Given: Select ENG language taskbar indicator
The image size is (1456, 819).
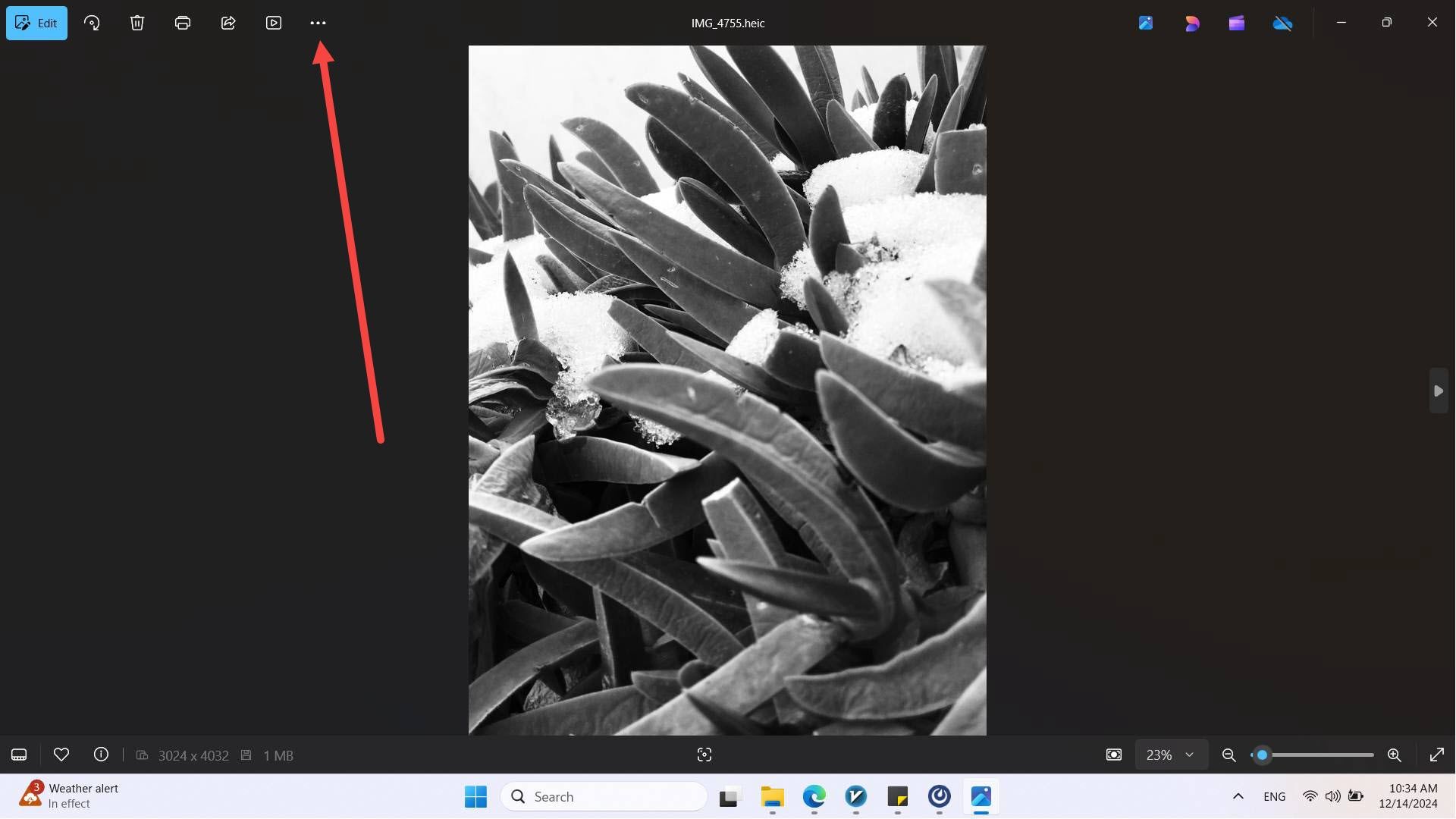Looking at the screenshot, I should (x=1275, y=795).
